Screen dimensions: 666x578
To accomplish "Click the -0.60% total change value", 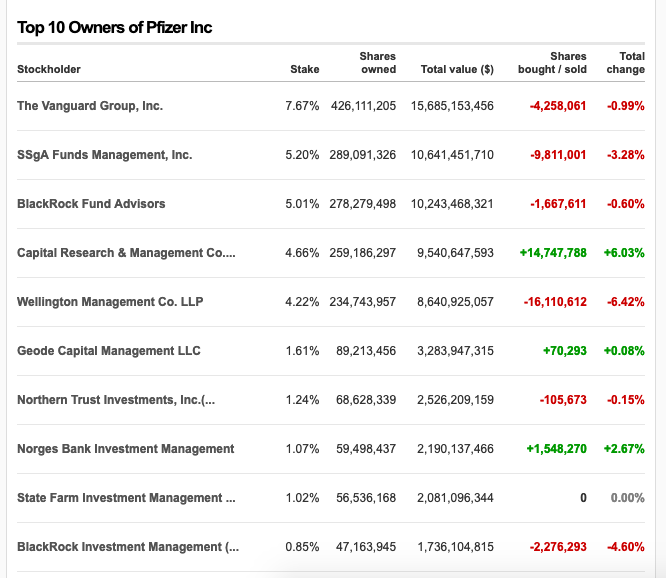I will (626, 204).
